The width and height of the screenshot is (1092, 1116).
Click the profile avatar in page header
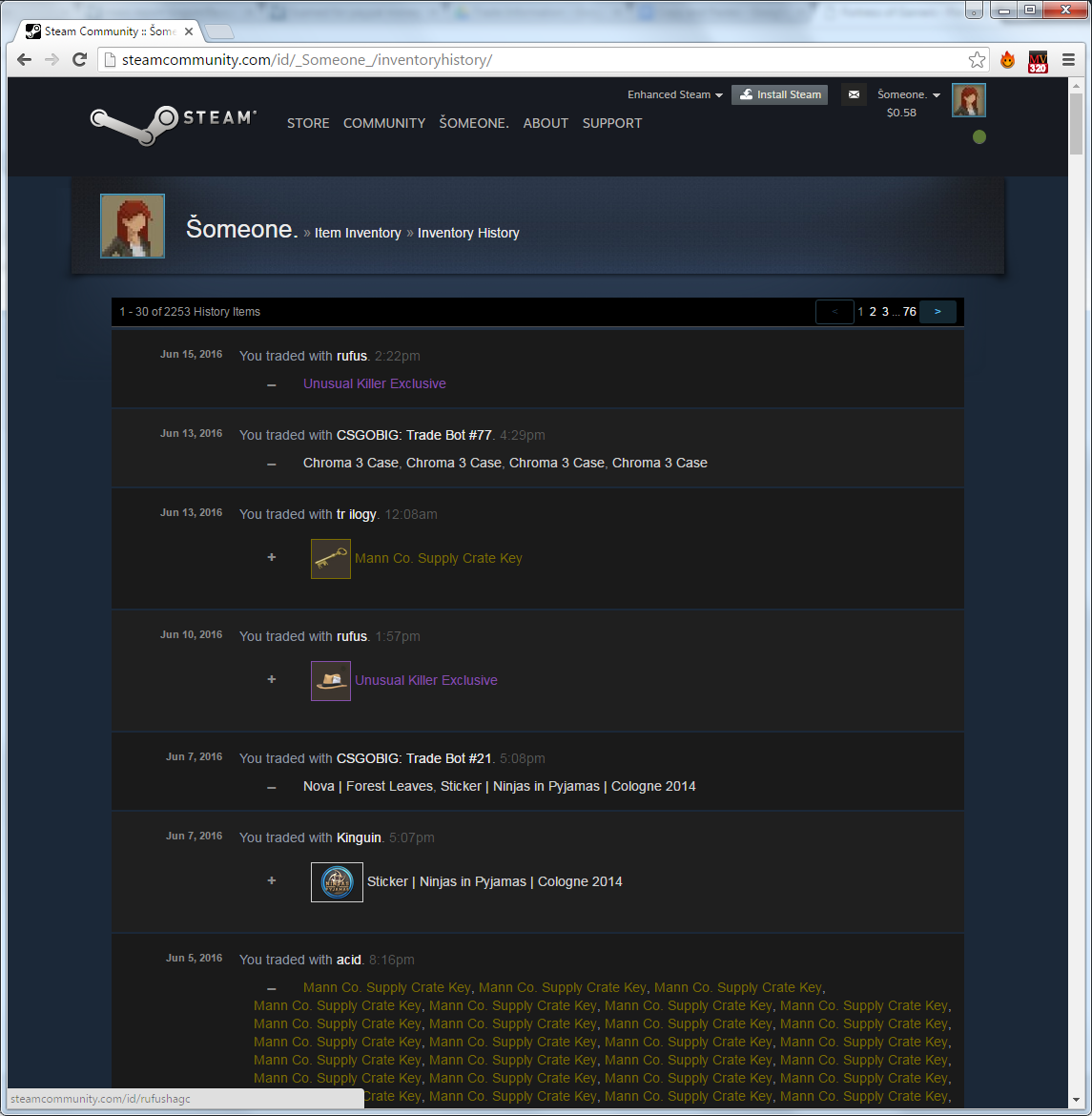(x=133, y=226)
